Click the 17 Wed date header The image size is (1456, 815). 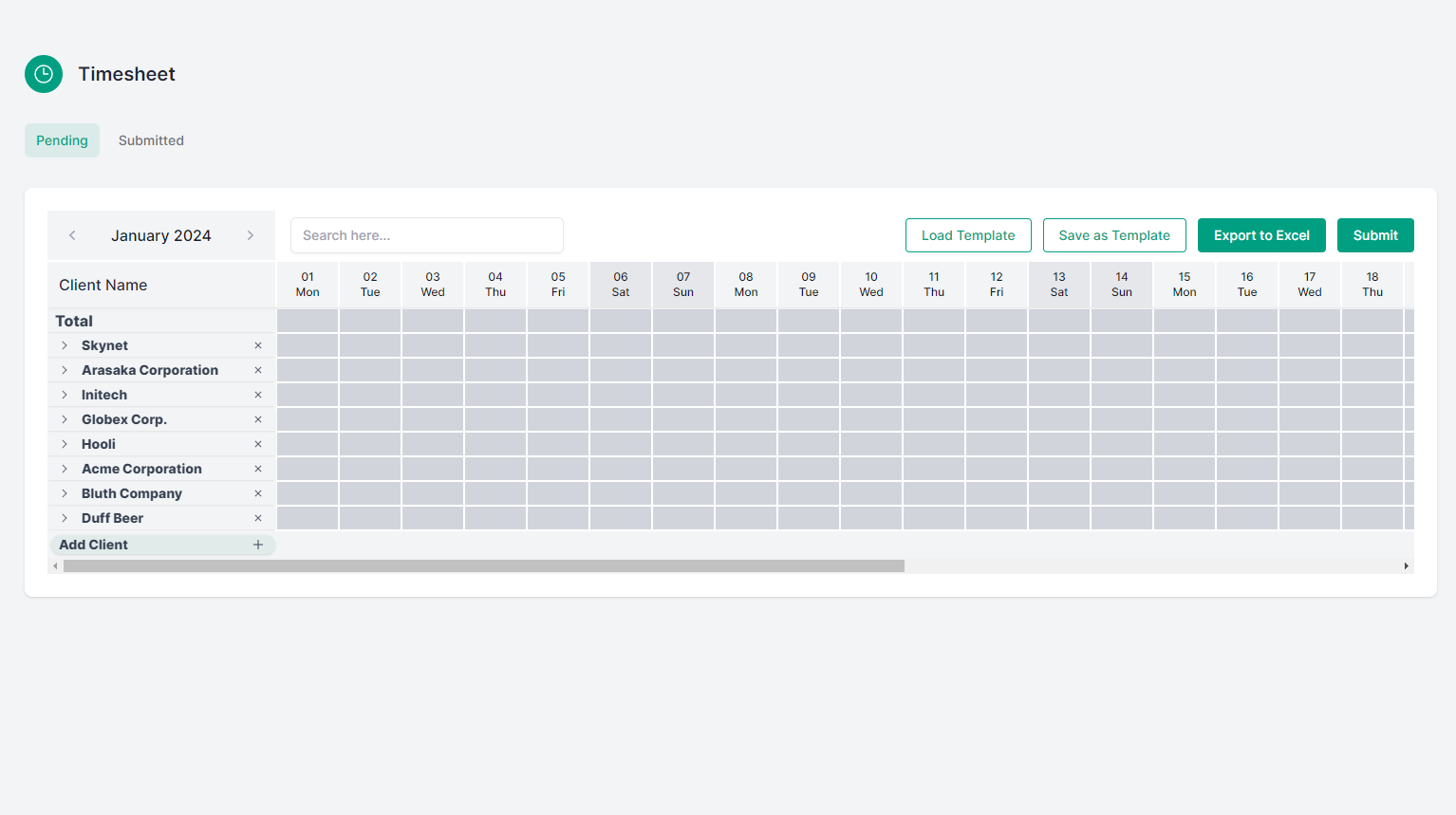1310,285
